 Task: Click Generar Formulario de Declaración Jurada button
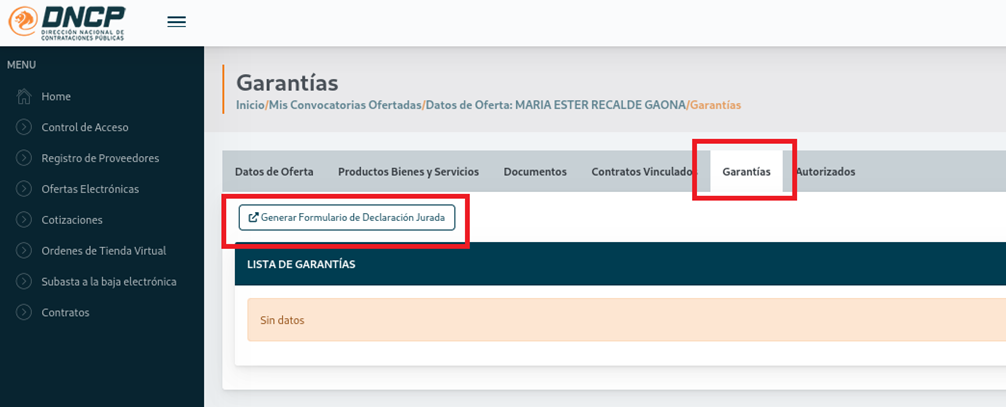click(x=347, y=217)
